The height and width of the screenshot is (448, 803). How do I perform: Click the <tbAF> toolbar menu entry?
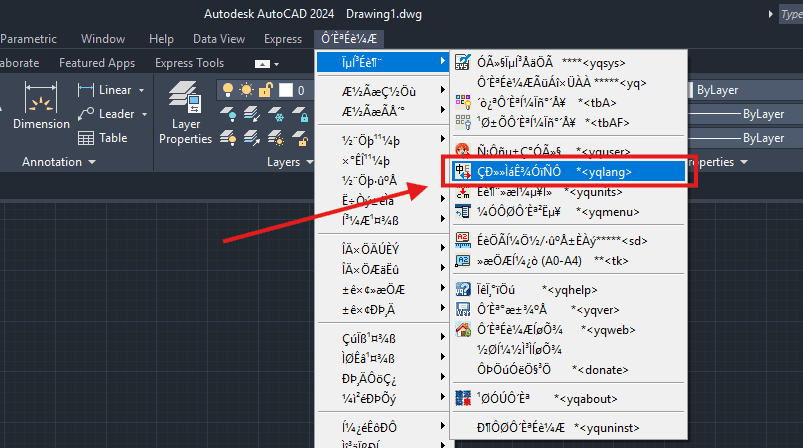(x=568, y=122)
